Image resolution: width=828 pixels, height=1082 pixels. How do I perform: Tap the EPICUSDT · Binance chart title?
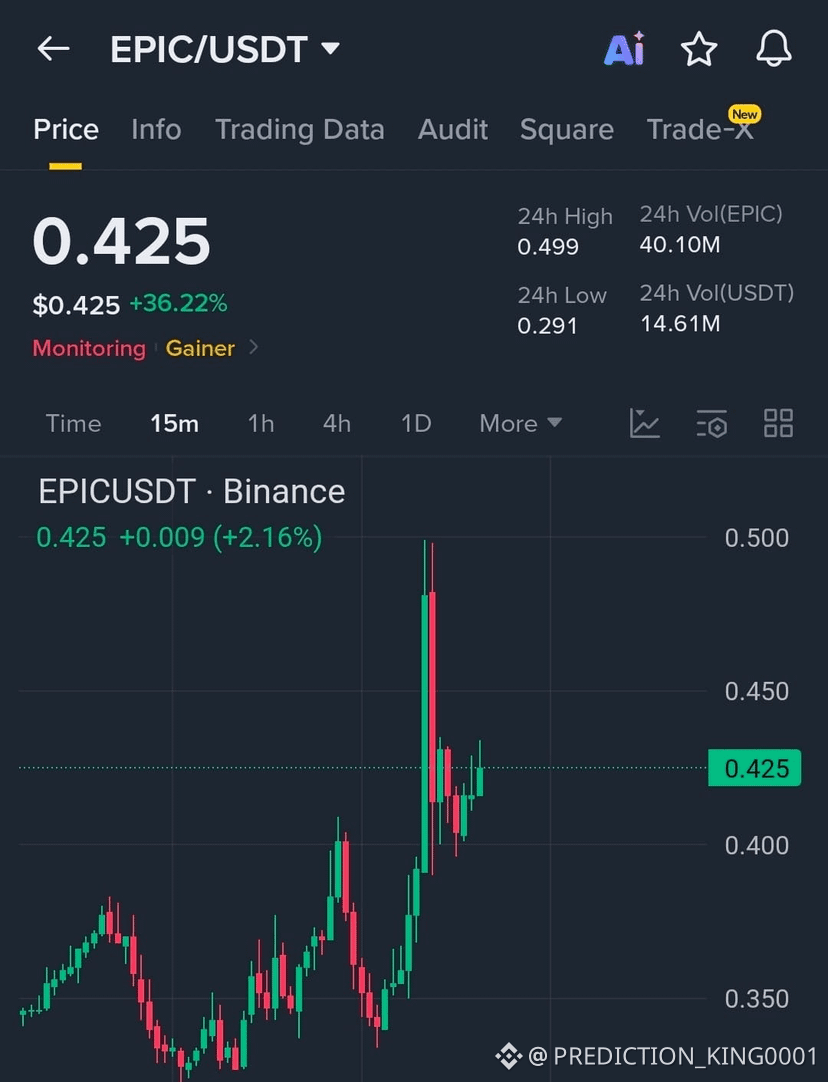[x=192, y=491]
